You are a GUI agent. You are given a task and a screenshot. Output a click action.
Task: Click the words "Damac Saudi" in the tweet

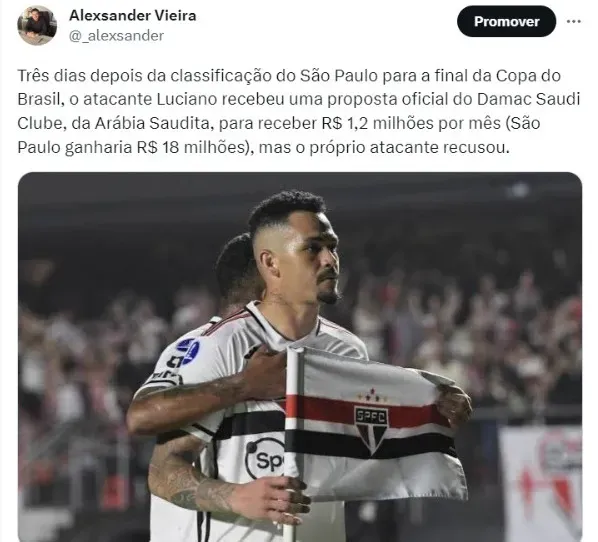tap(528, 99)
